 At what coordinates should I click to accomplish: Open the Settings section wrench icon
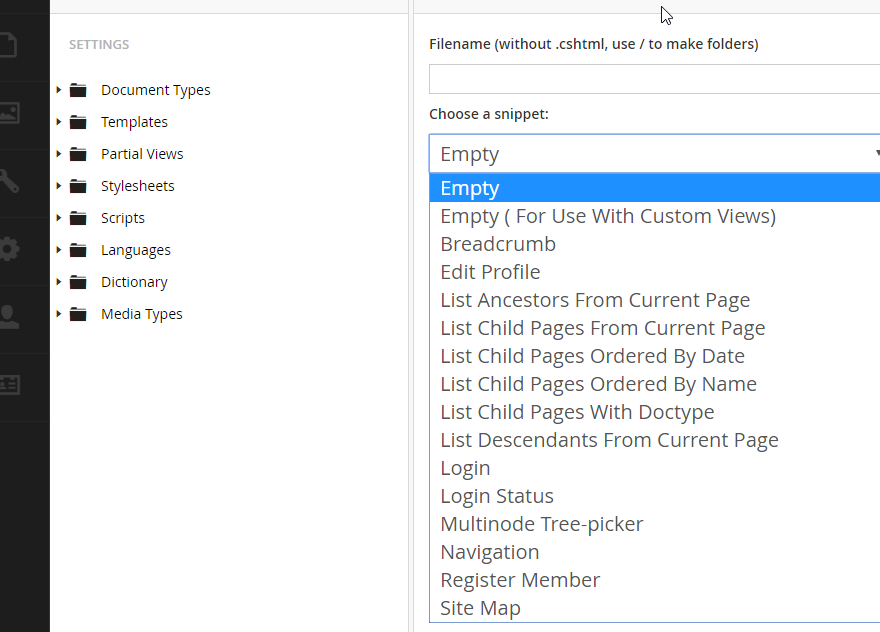(x=8, y=181)
